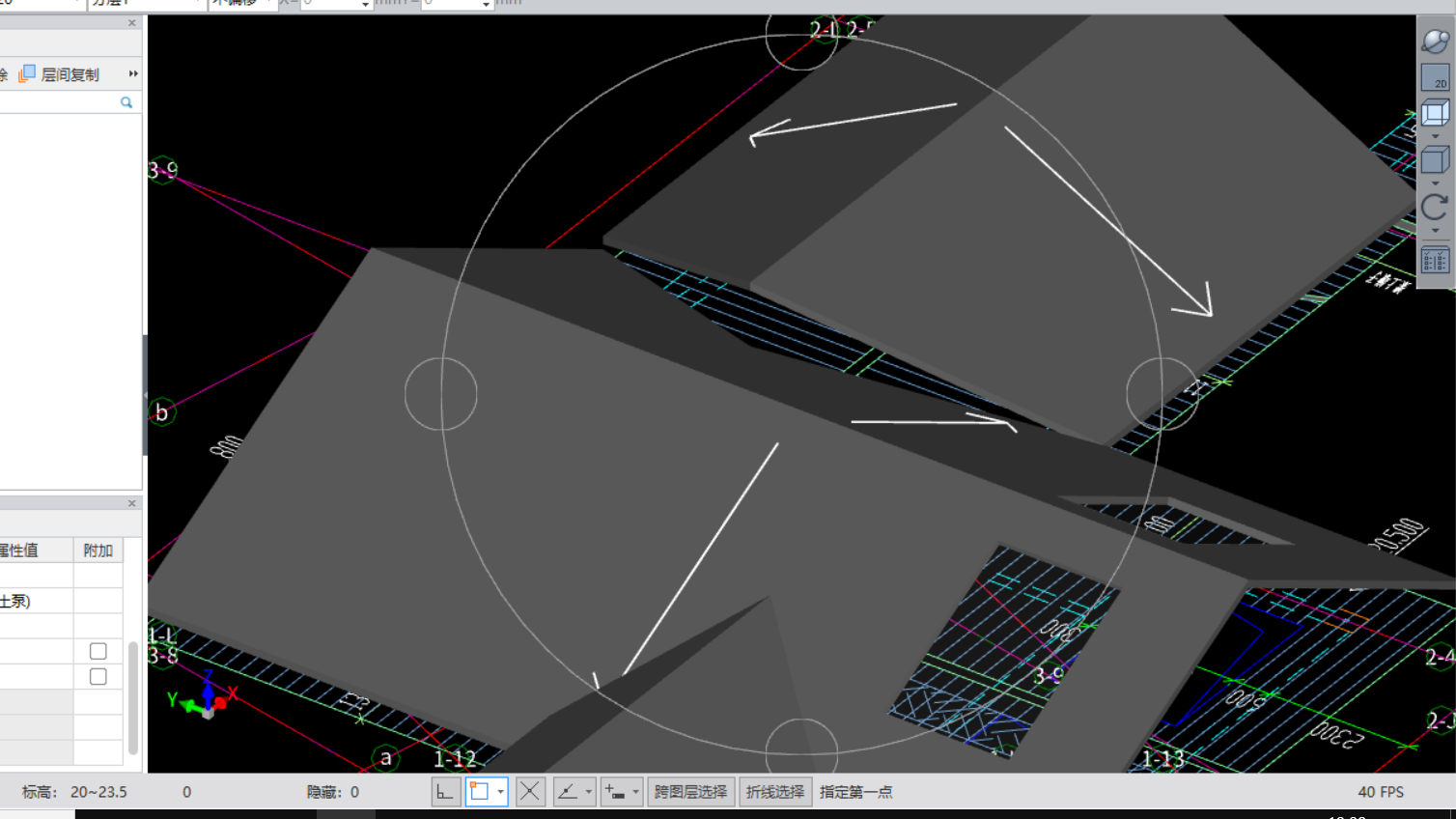Expand the solid cube display dropdown arrow
This screenshot has width=1456, height=819.
(1435, 183)
